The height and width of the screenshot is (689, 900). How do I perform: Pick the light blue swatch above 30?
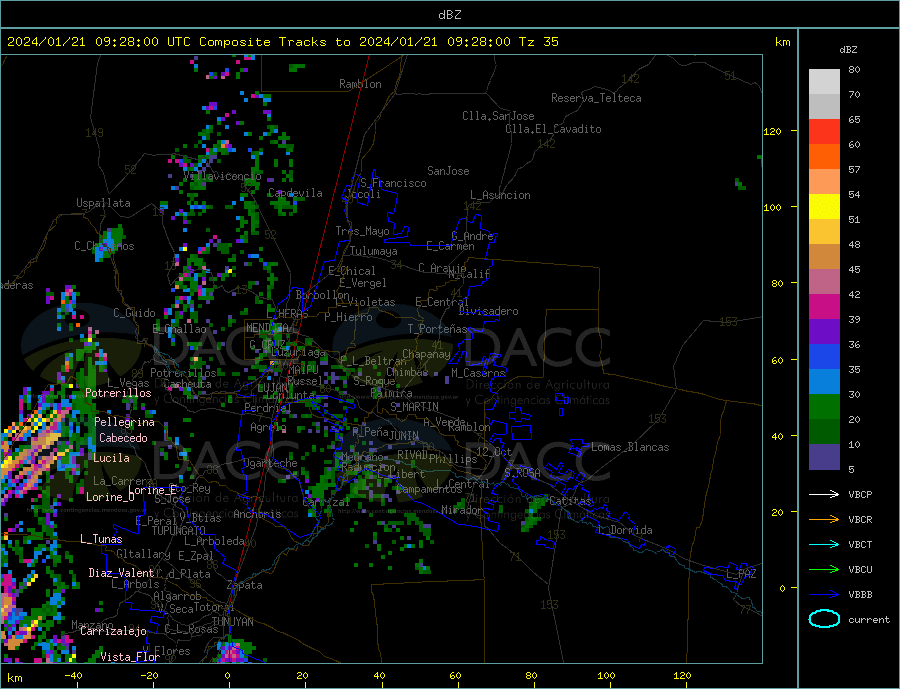coord(824,381)
